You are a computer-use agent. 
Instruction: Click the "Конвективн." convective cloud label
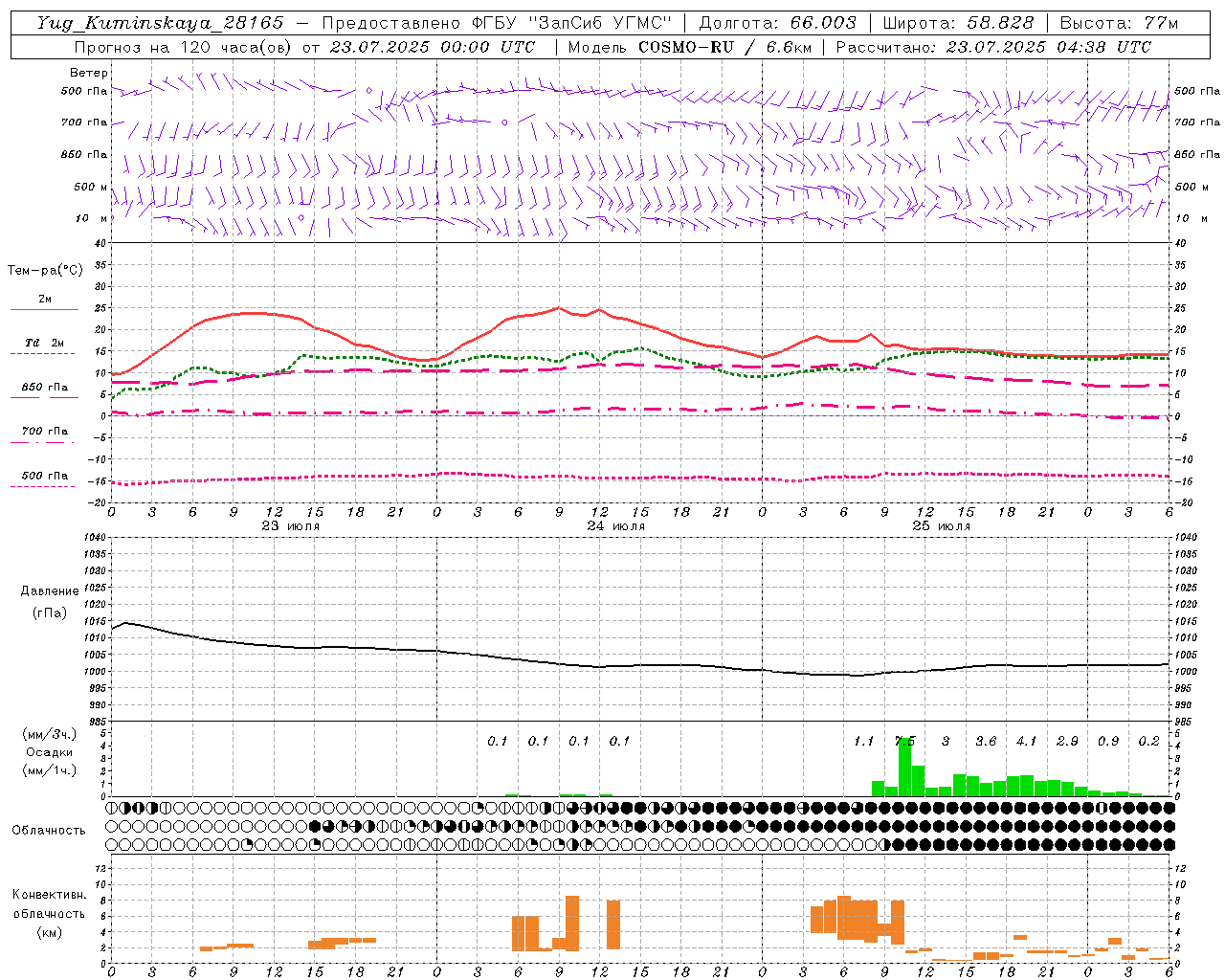[x=50, y=895]
